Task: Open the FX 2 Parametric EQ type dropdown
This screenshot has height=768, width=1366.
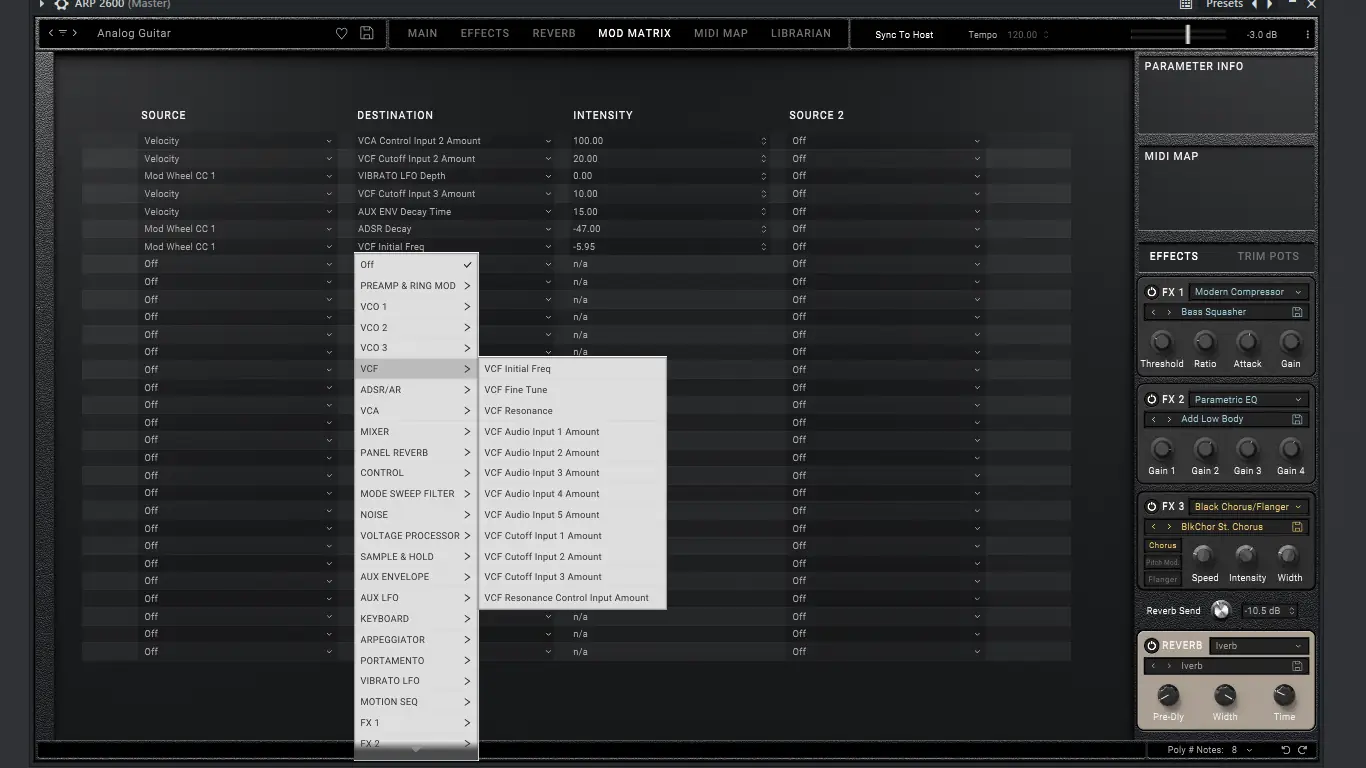Action: 1249,399
